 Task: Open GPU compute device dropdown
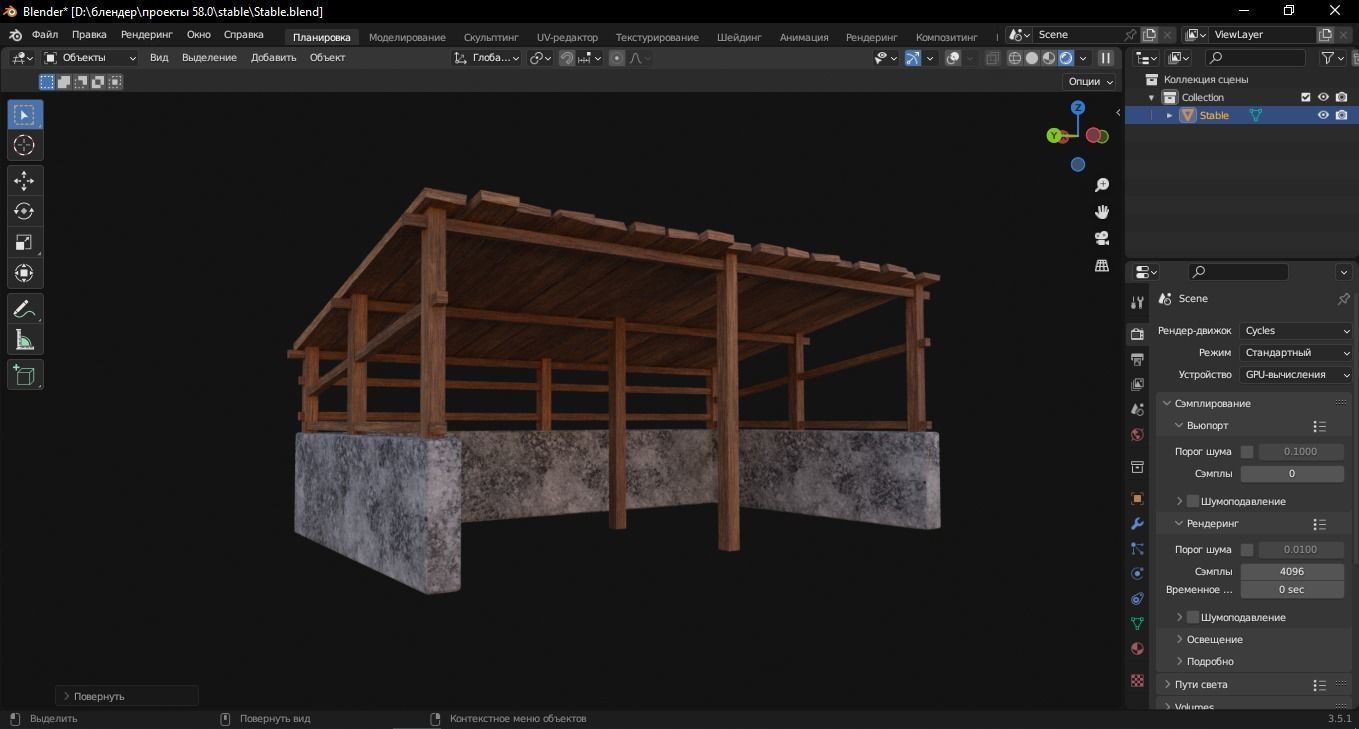[1296, 374]
